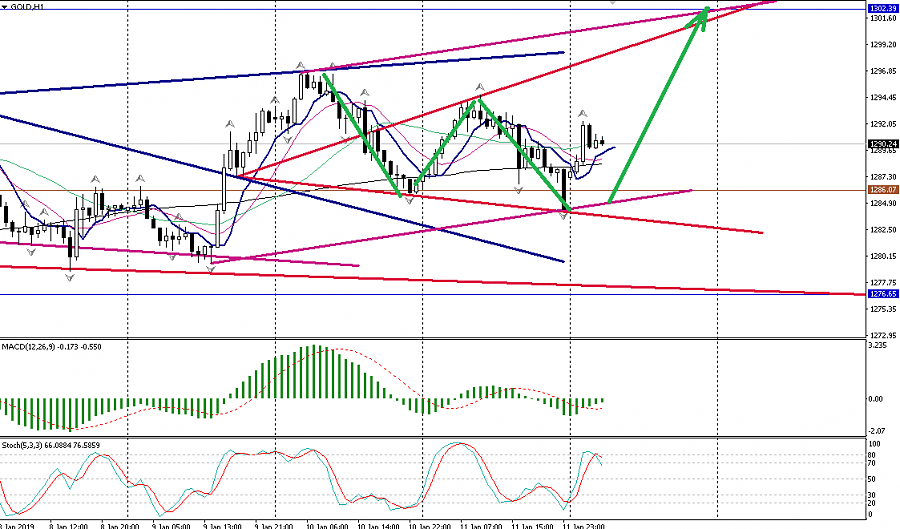Click the 10 Jan 06:00 time axis label

pos(325,524)
